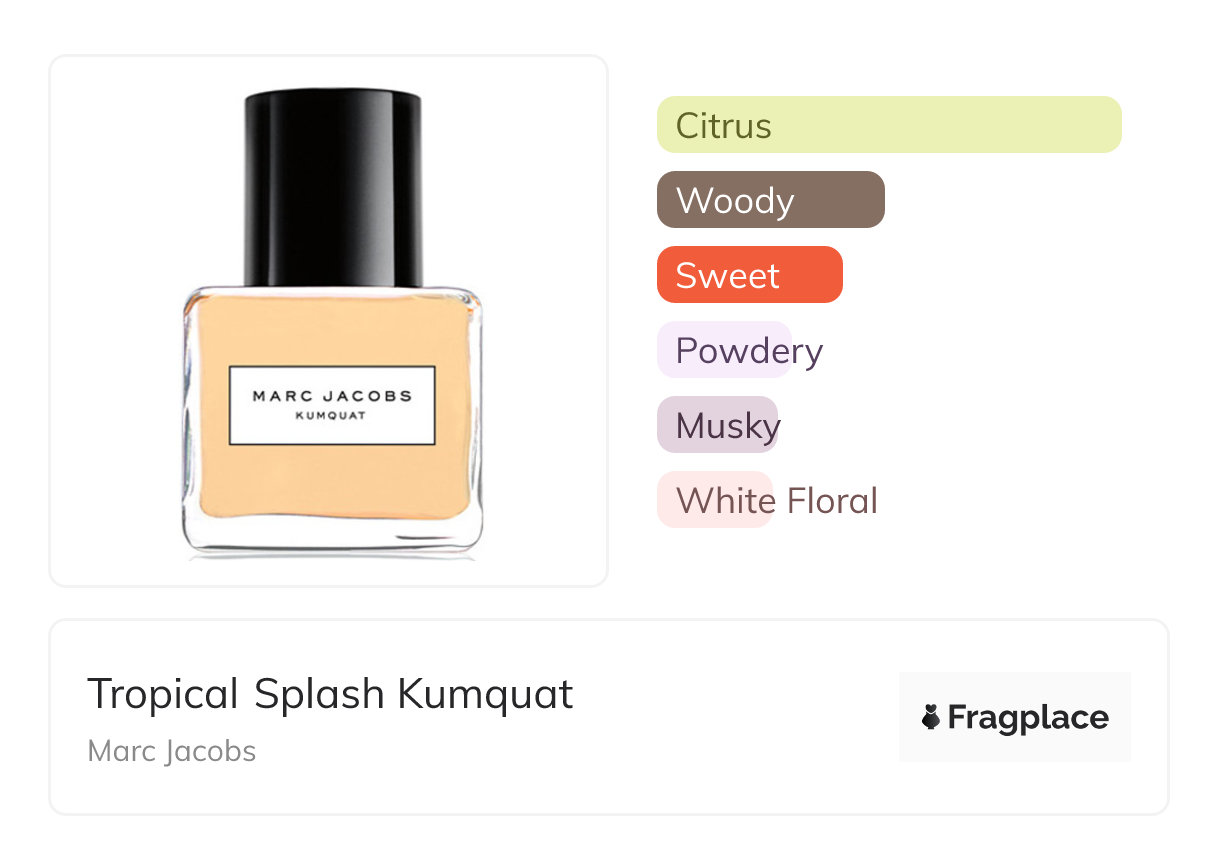This screenshot has width=1218, height=864.
Task: Click the pink White Floral accord bar
Action: (x=715, y=500)
